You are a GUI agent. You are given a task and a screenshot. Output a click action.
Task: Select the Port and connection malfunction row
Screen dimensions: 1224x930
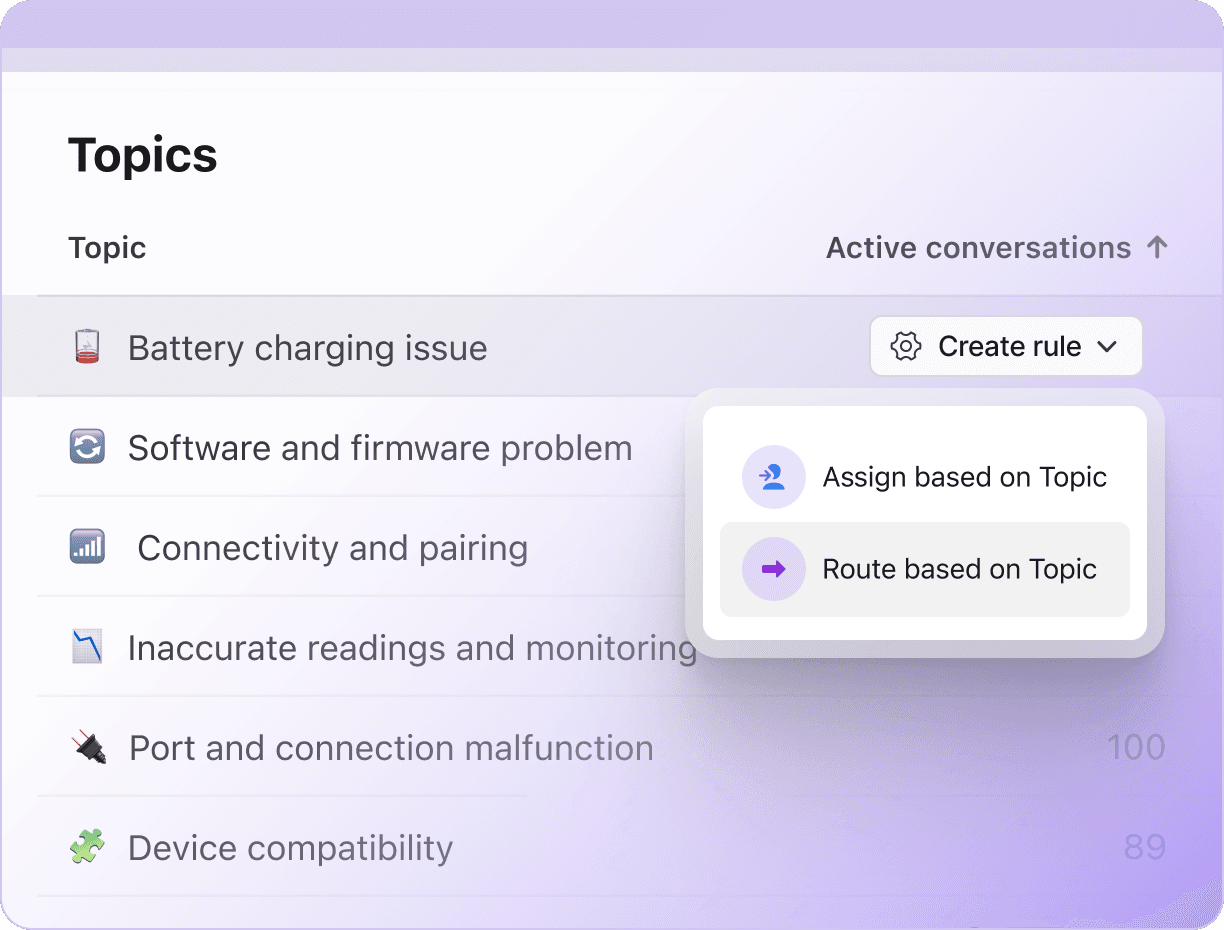click(391, 748)
